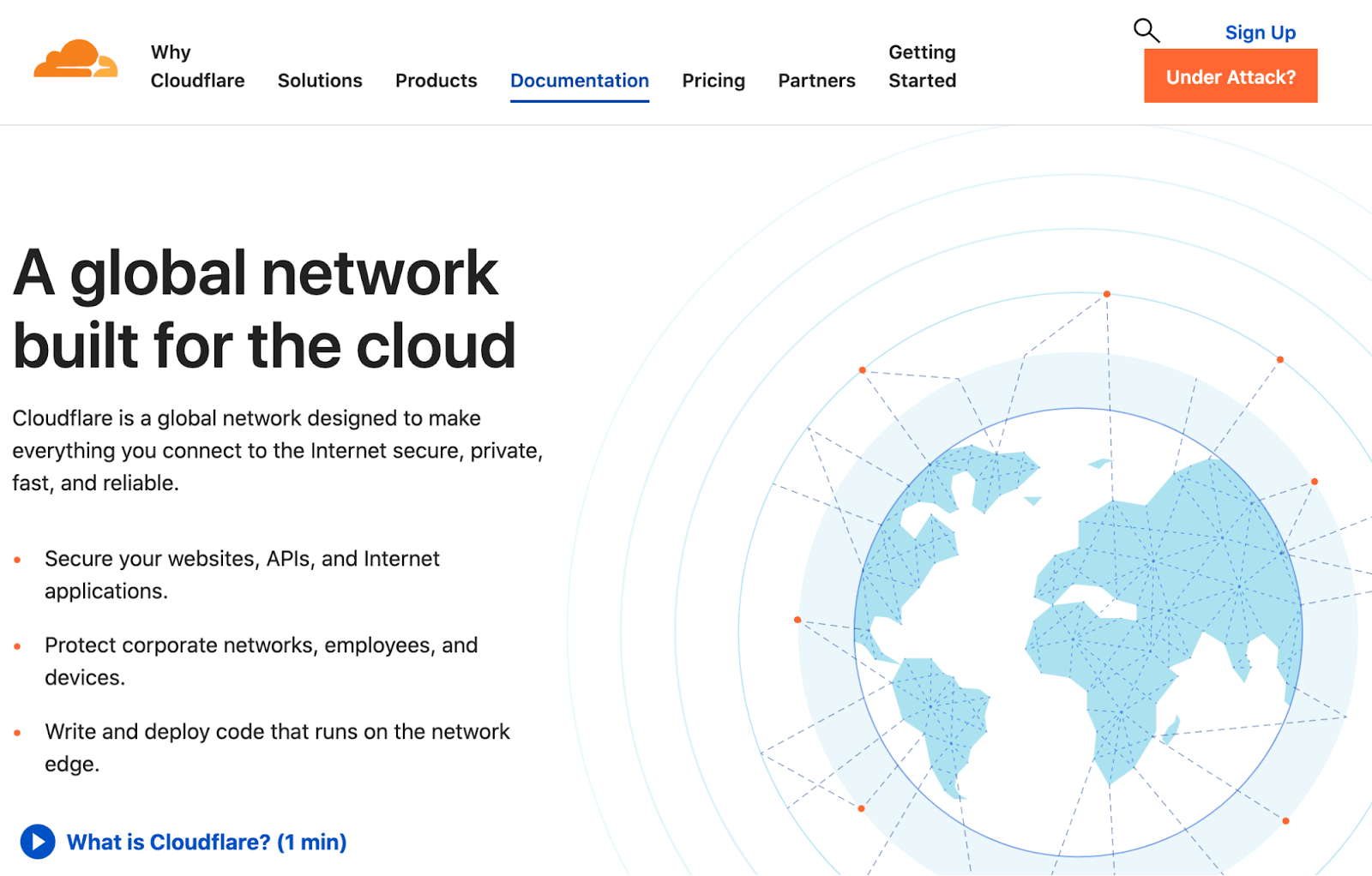Open the Partners menu item

click(816, 81)
